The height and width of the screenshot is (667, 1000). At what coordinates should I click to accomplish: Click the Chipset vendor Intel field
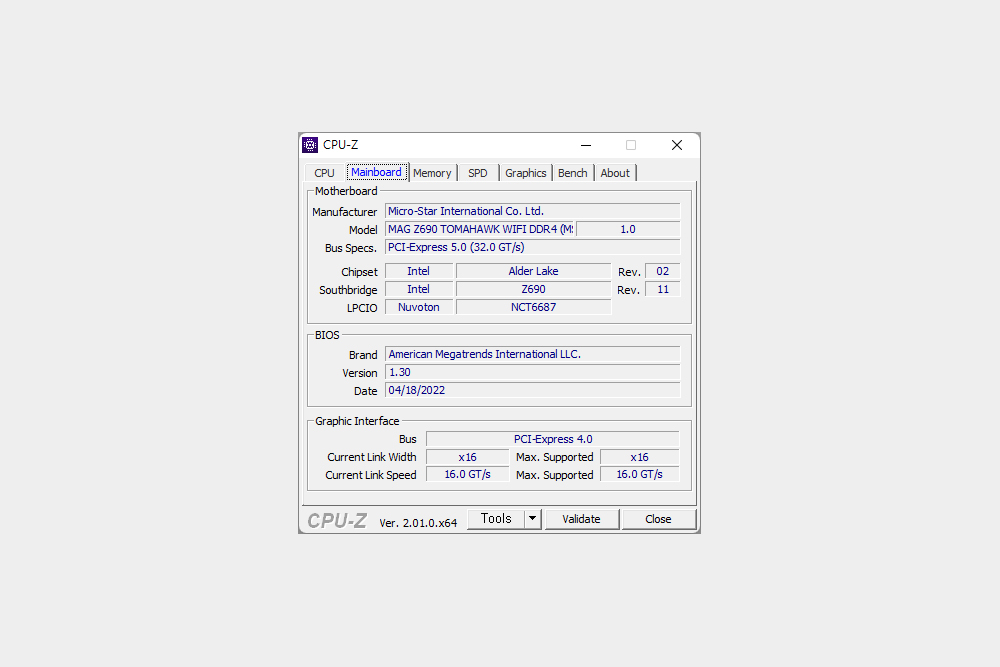tap(419, 271)
